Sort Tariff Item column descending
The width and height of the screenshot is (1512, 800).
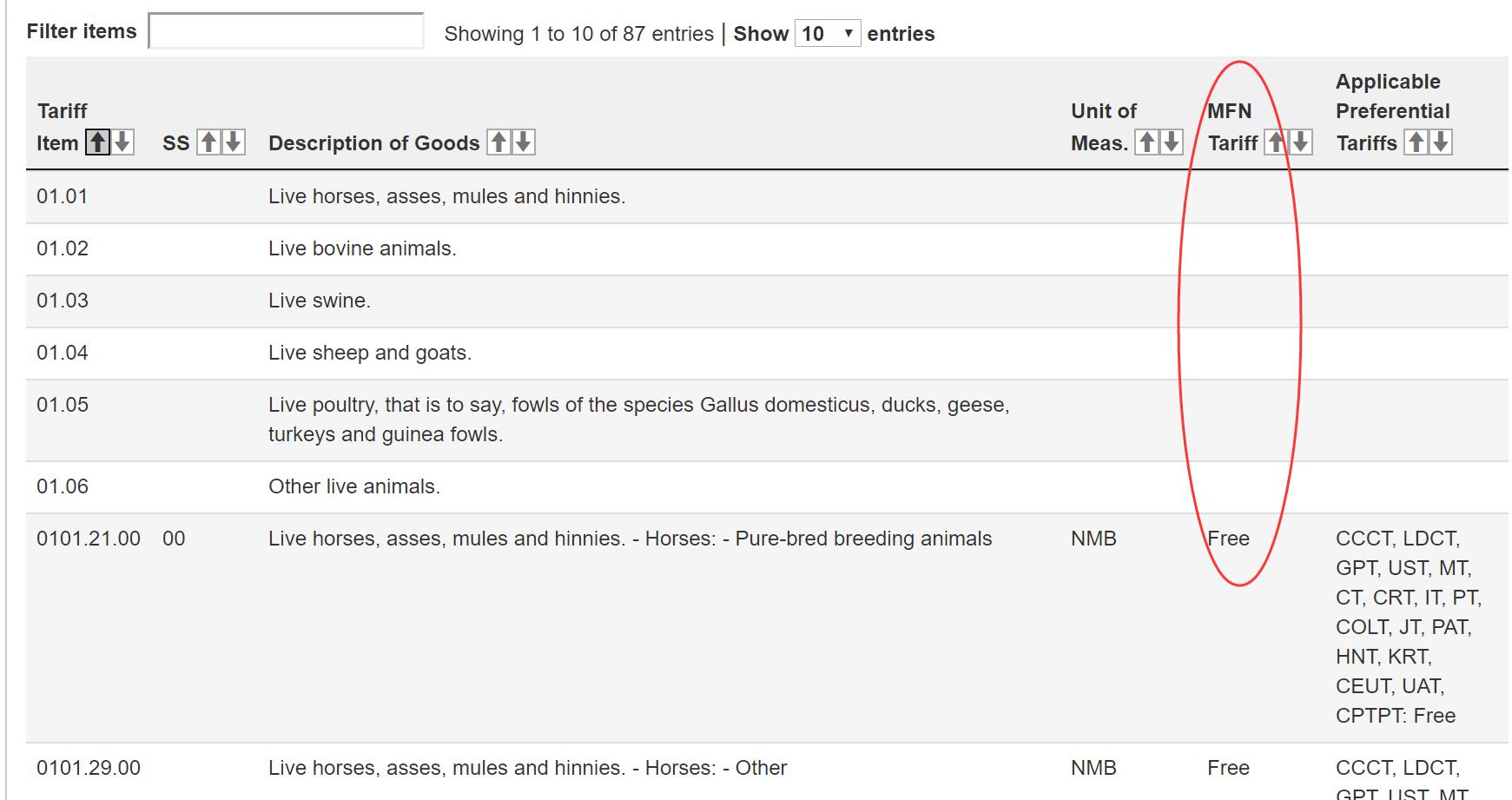pos(122,142)
